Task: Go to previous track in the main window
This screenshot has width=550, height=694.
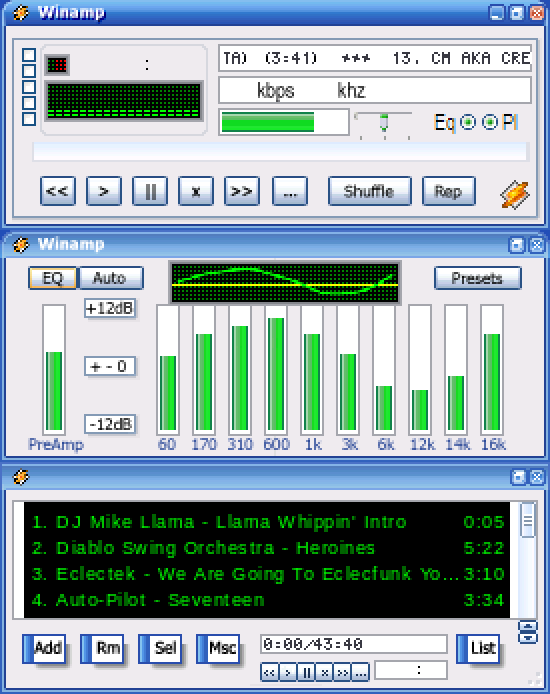Action: [58, 191]
